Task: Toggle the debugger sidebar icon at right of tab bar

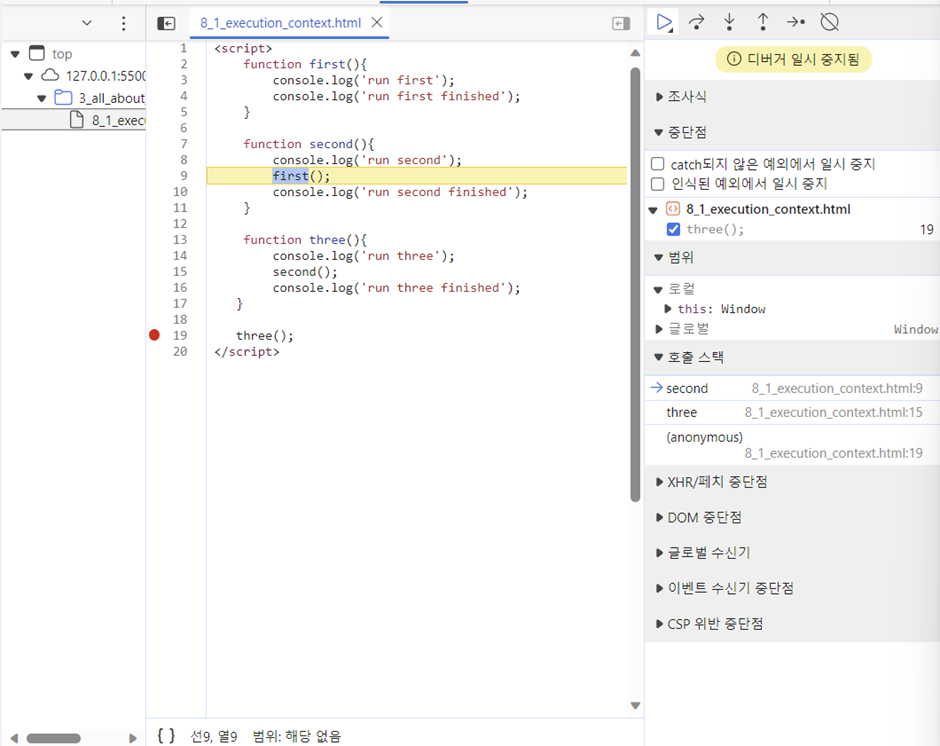Action: tap(621, 23)
